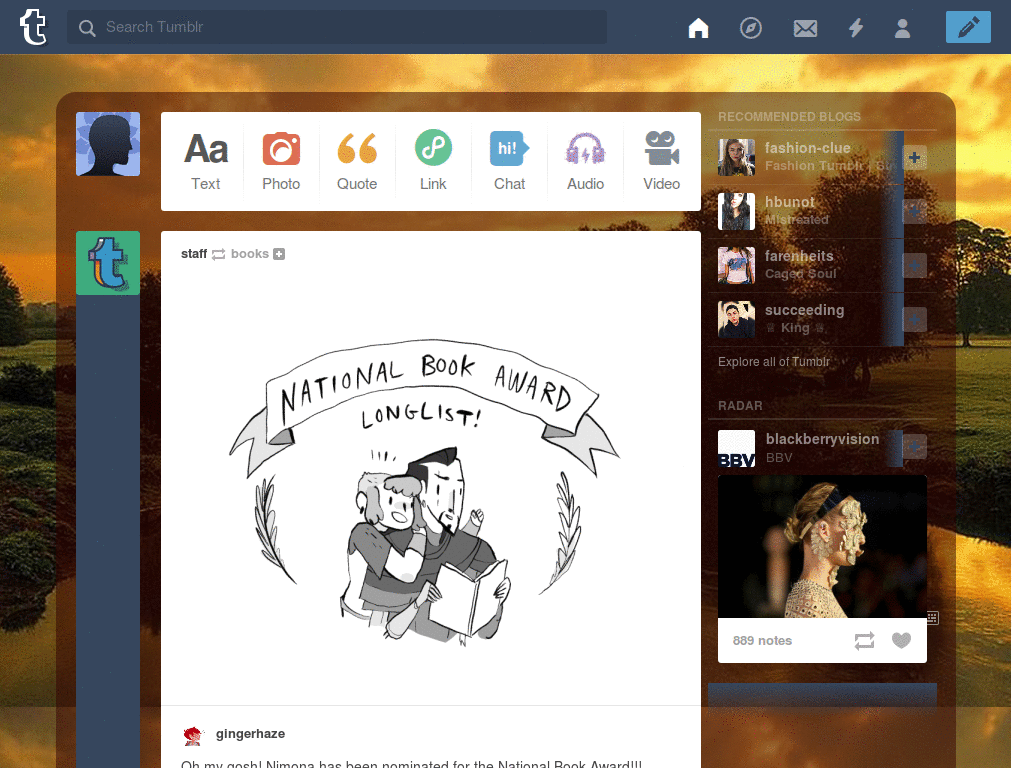
Task: Open the succeeding recommended blog
Action: click(805, 310)
